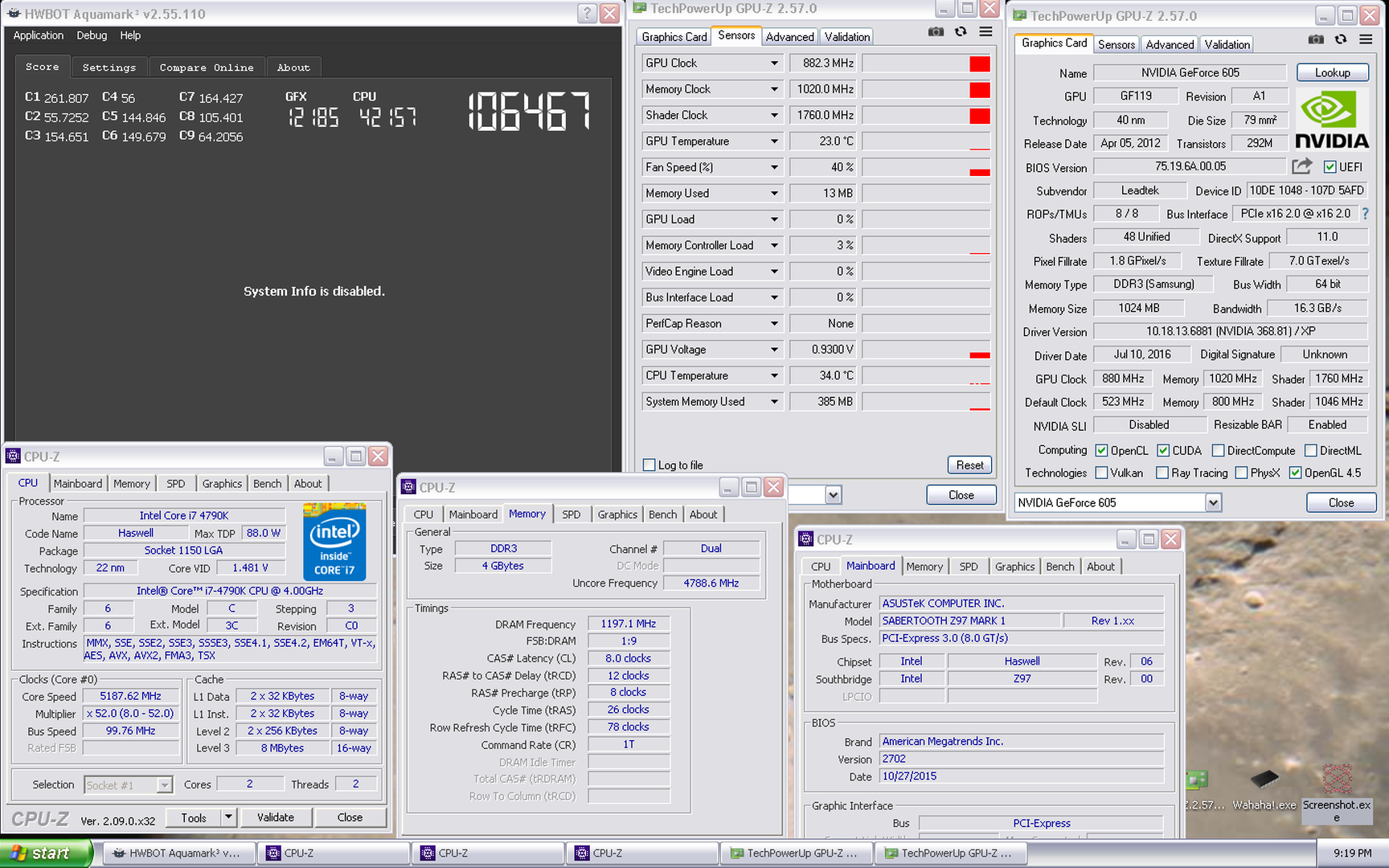Click the CPU-Z Tools button
Screen dimensions: 1389x868
point(194,817)
